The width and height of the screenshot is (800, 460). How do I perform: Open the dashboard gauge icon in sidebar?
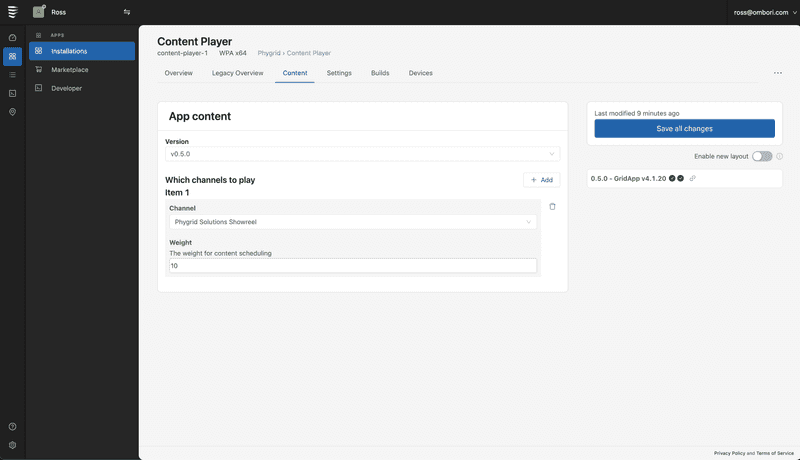(x=12, y=37)
